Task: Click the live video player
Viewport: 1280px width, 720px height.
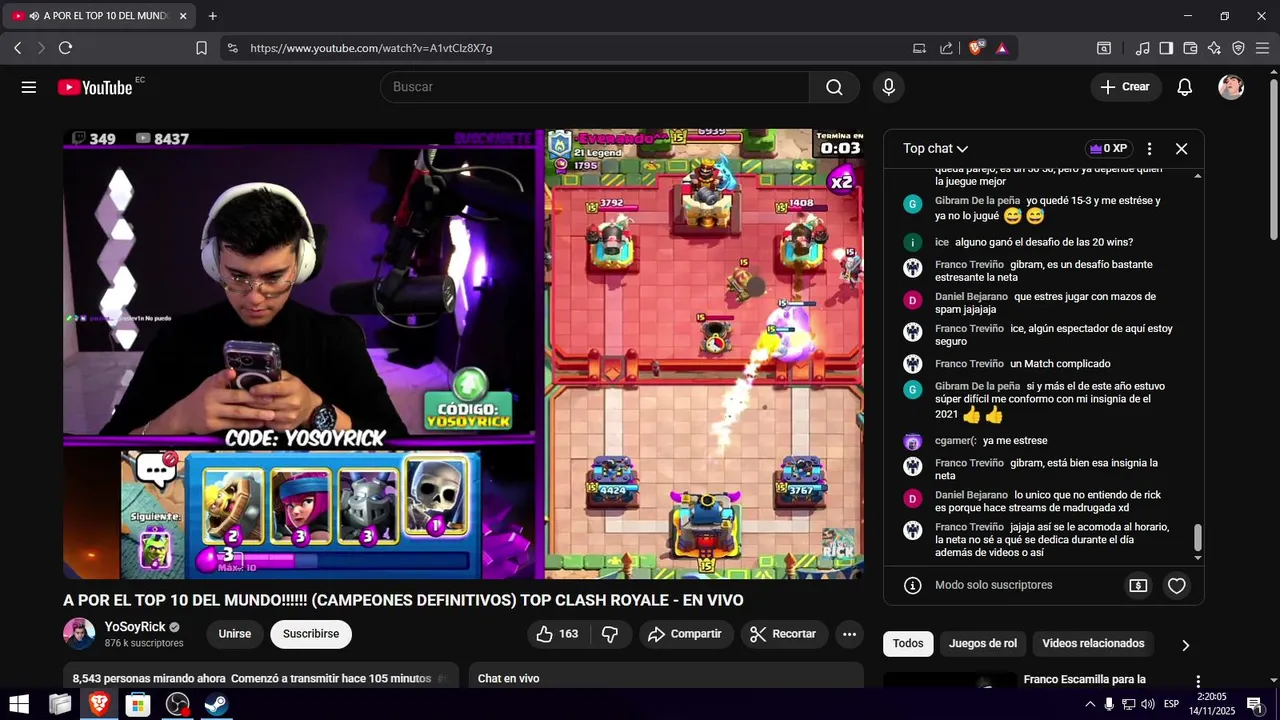Action: 463,354
